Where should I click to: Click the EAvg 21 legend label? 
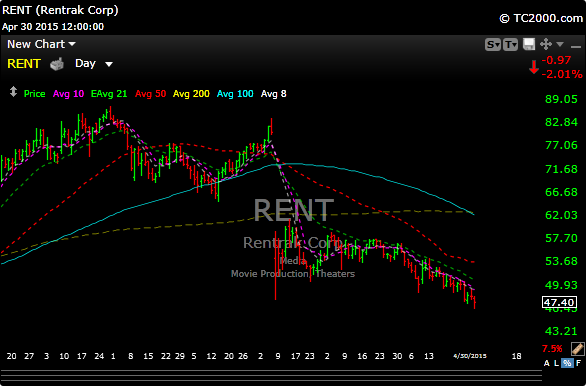tap(109, 94)
